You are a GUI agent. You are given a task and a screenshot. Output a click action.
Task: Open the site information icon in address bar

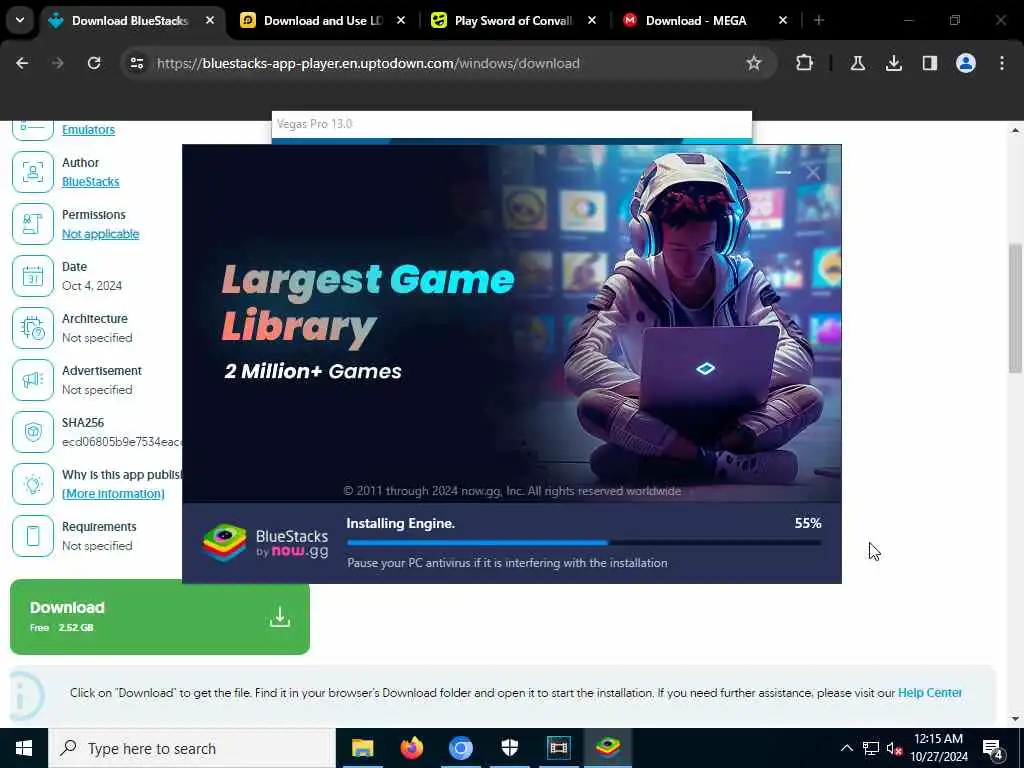pos(136,63)
